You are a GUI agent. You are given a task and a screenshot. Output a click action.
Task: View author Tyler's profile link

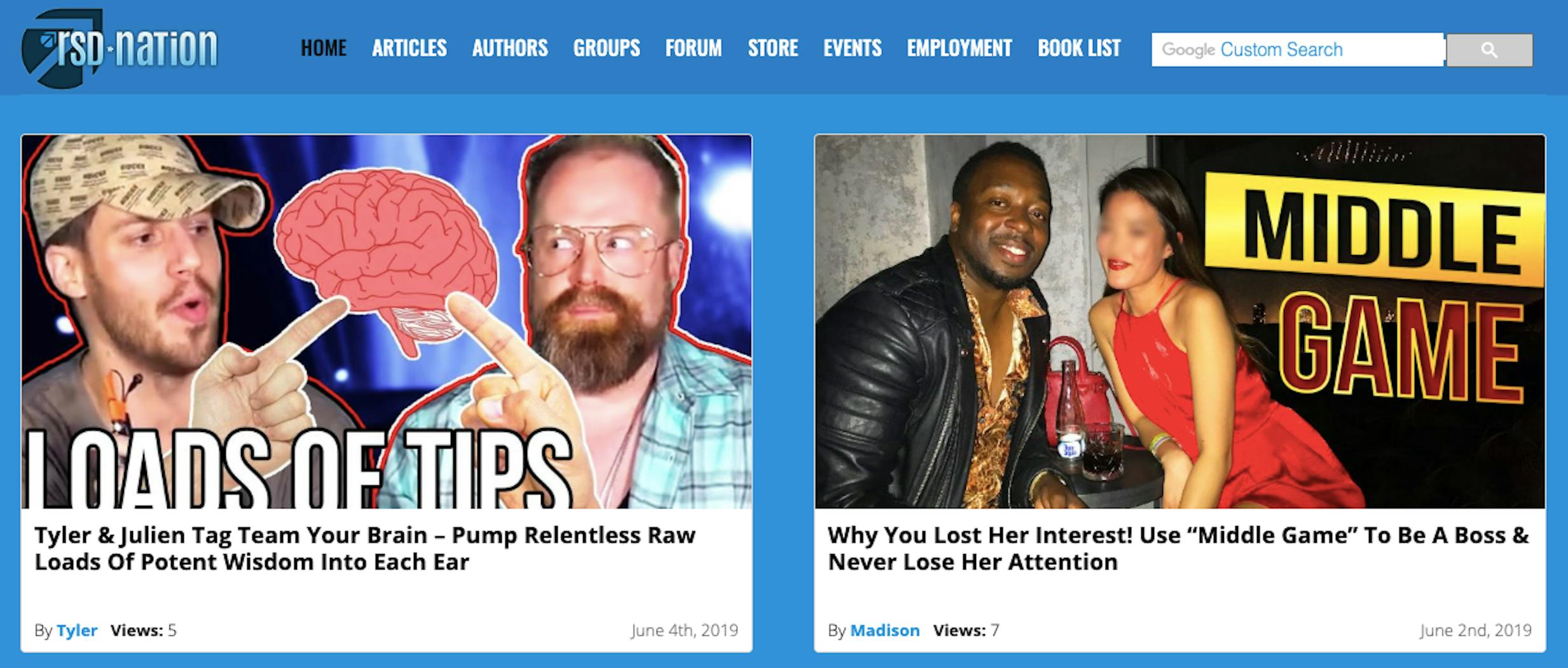(77, 630)
